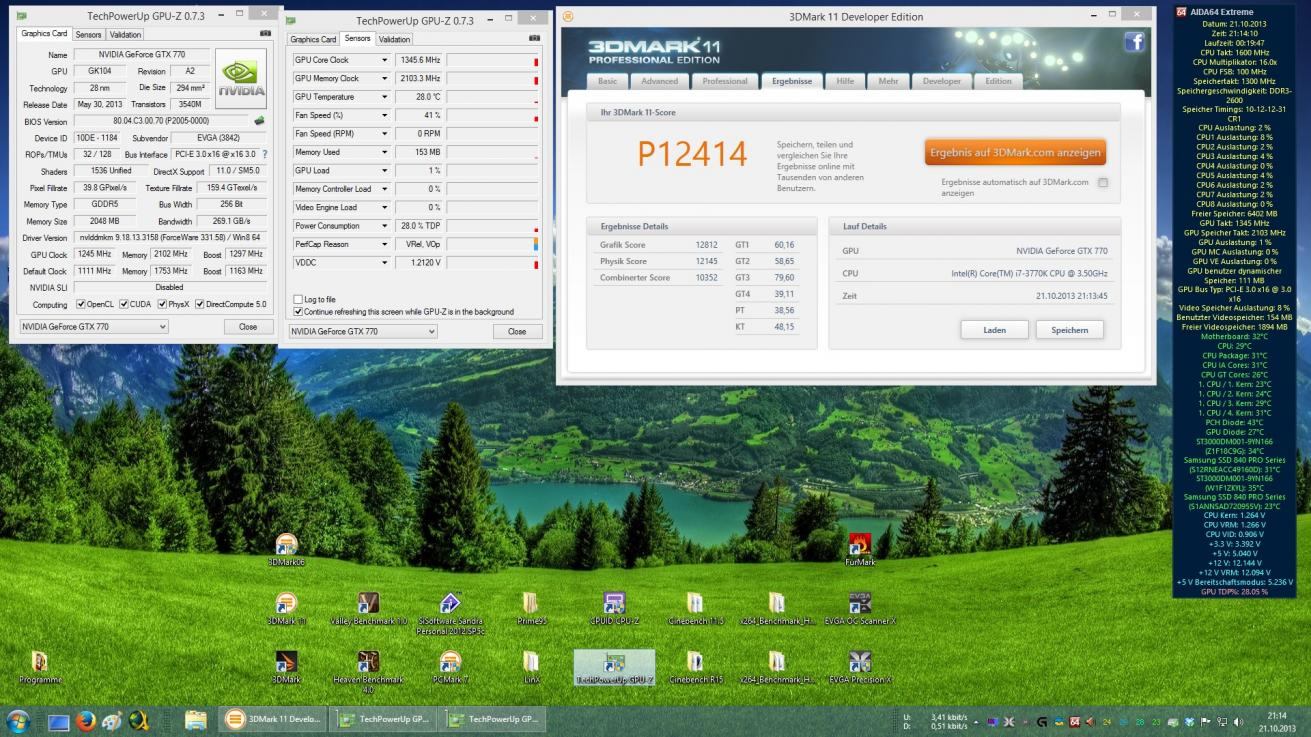Click the BIOS Version field in GPU-Z

tap(161, 121)
